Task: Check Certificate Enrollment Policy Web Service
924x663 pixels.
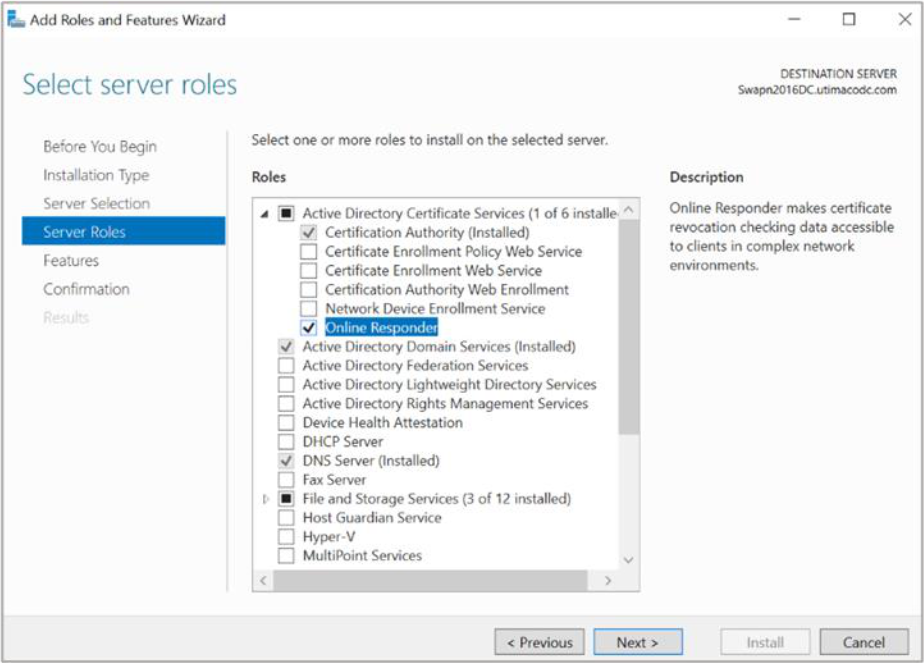Action: tap(309, 252)
